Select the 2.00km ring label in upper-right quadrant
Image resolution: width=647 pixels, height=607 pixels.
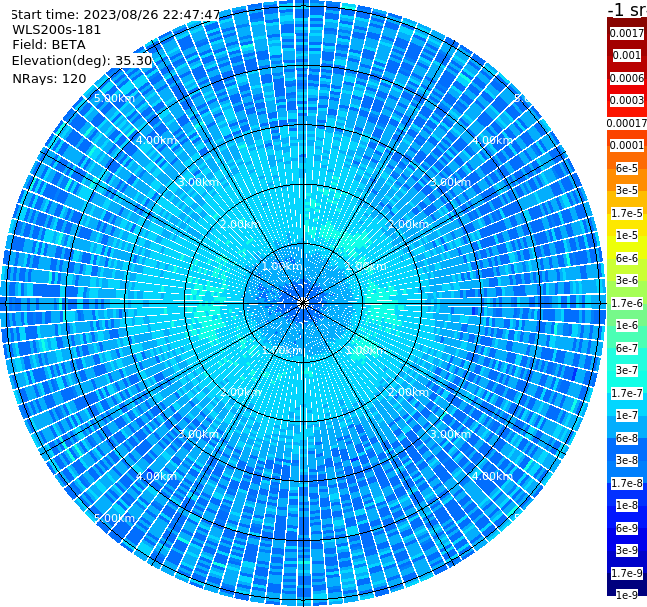tap(409, 224)
